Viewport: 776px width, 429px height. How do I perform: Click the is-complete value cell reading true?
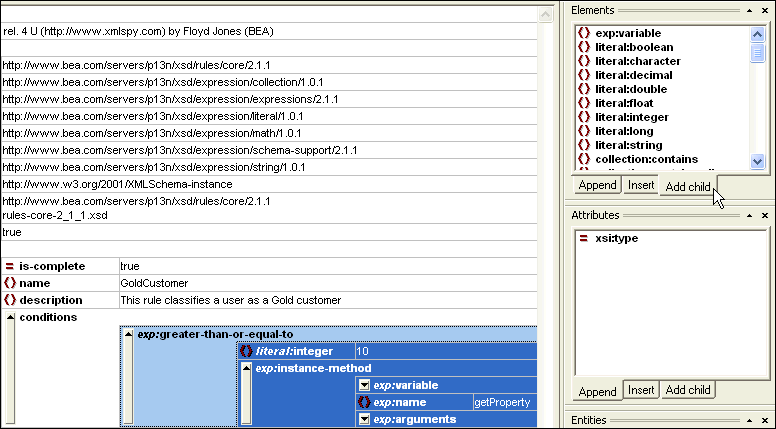coord(328,266)
